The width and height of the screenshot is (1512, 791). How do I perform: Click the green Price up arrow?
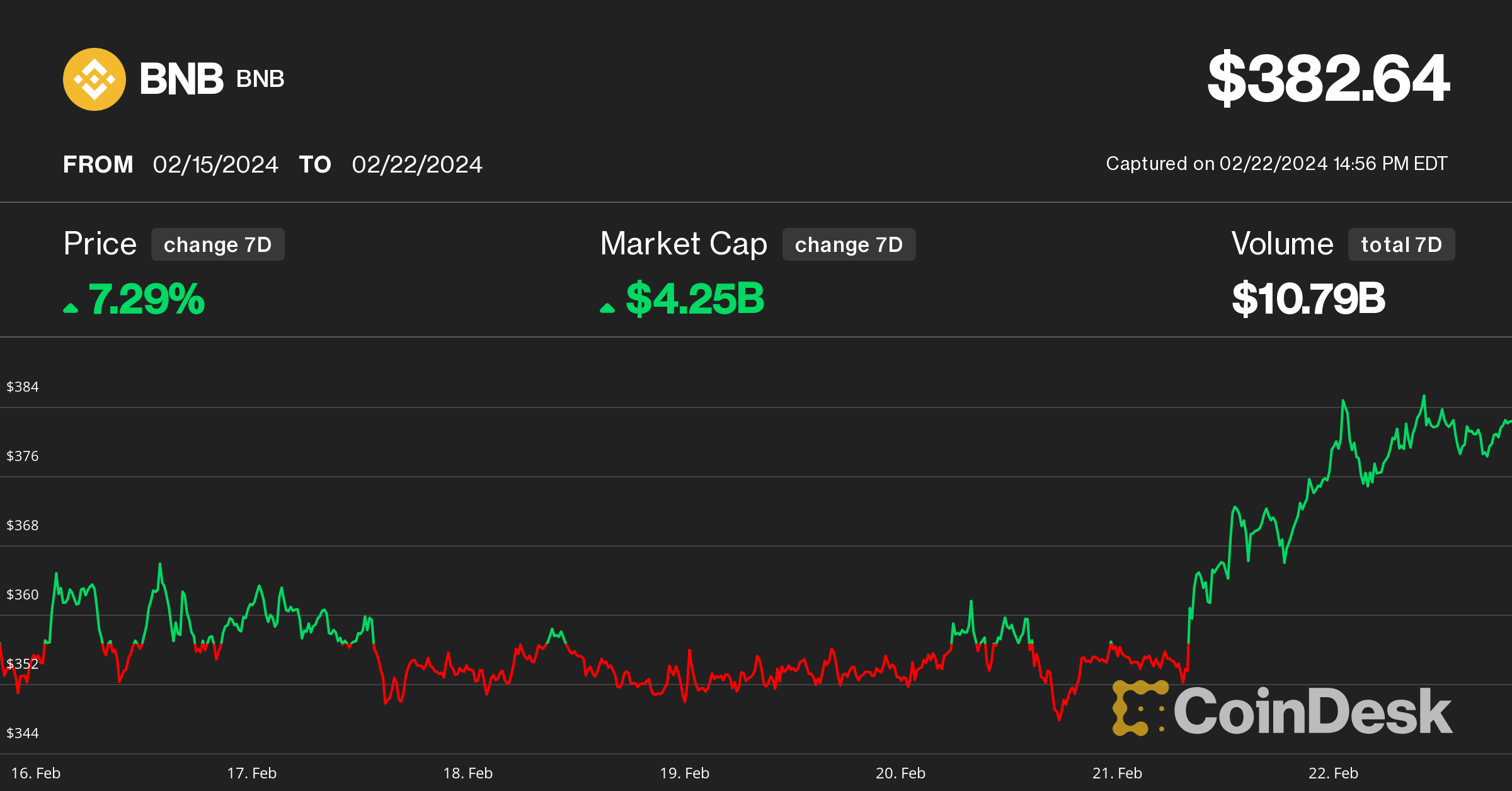[x=71, y=308]
